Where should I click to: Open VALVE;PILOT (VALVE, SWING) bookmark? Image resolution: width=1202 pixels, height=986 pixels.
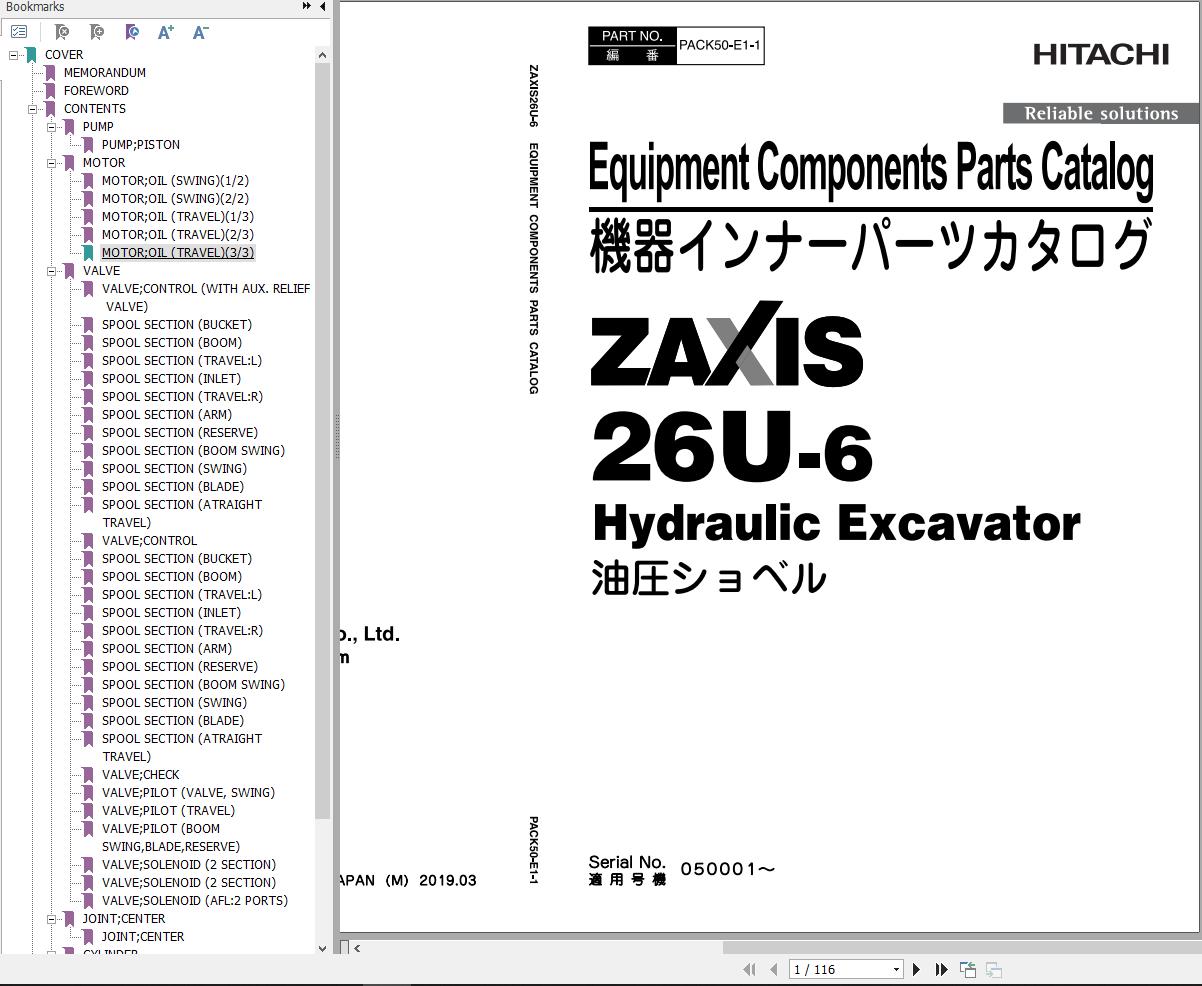[188, 793]
